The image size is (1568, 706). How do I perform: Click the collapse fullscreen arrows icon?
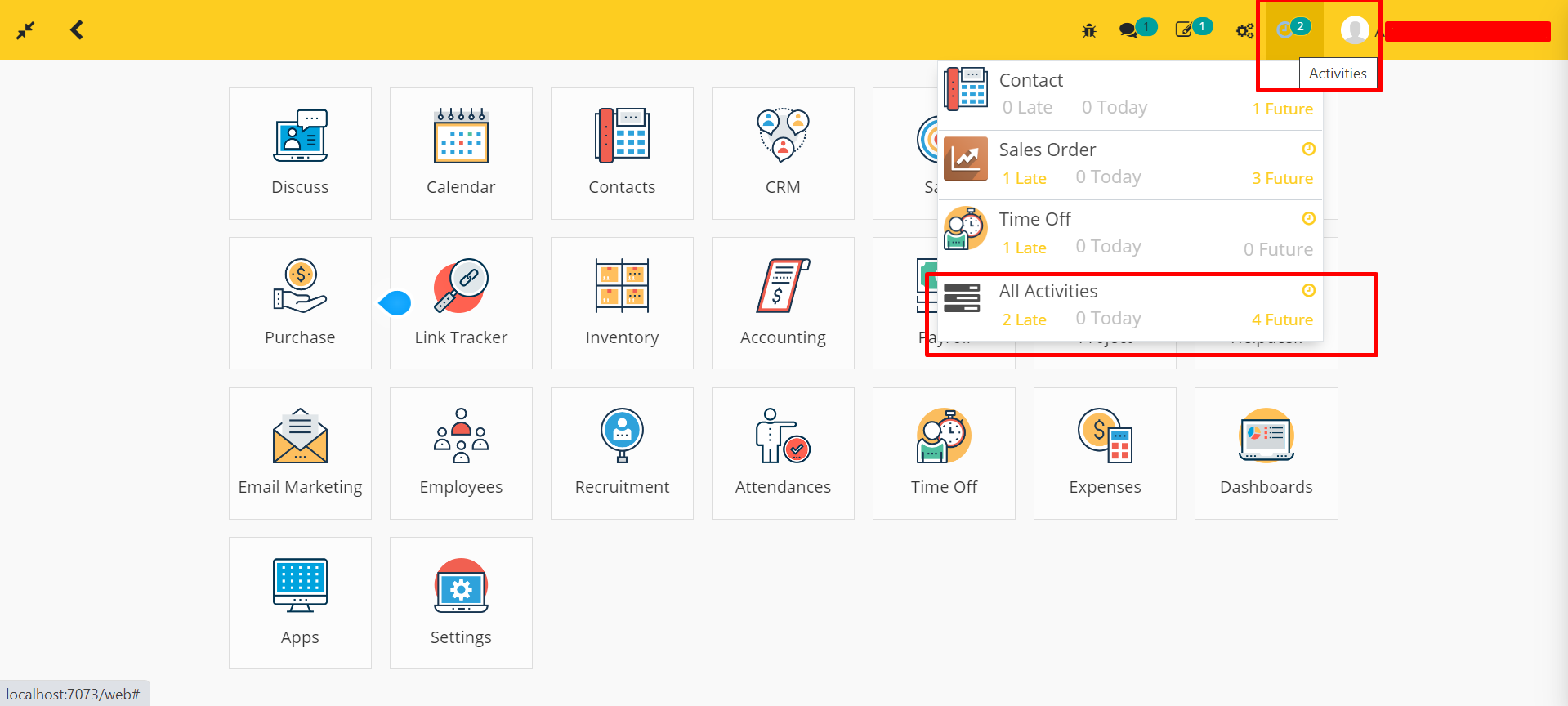25,30
